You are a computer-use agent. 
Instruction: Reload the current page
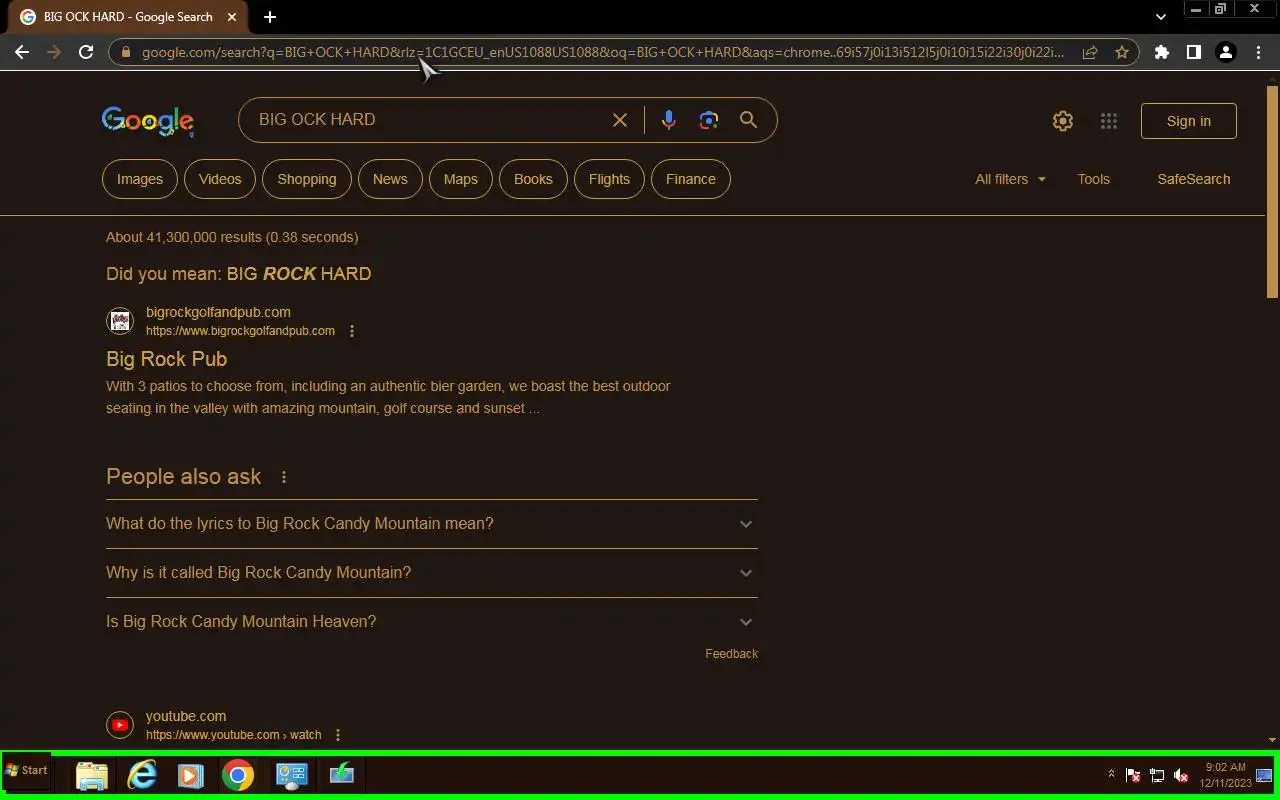(x=86, y=52)
